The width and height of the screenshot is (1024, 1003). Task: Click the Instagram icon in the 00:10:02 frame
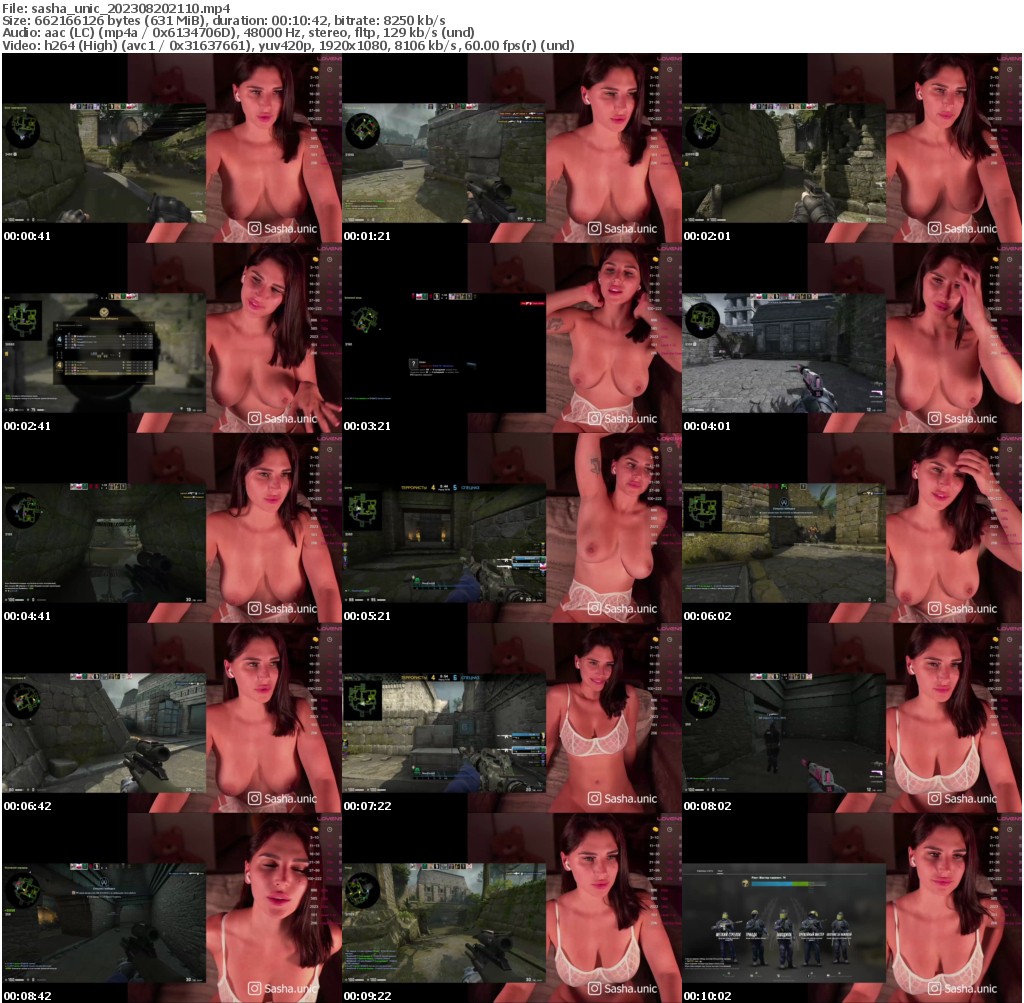935,989
